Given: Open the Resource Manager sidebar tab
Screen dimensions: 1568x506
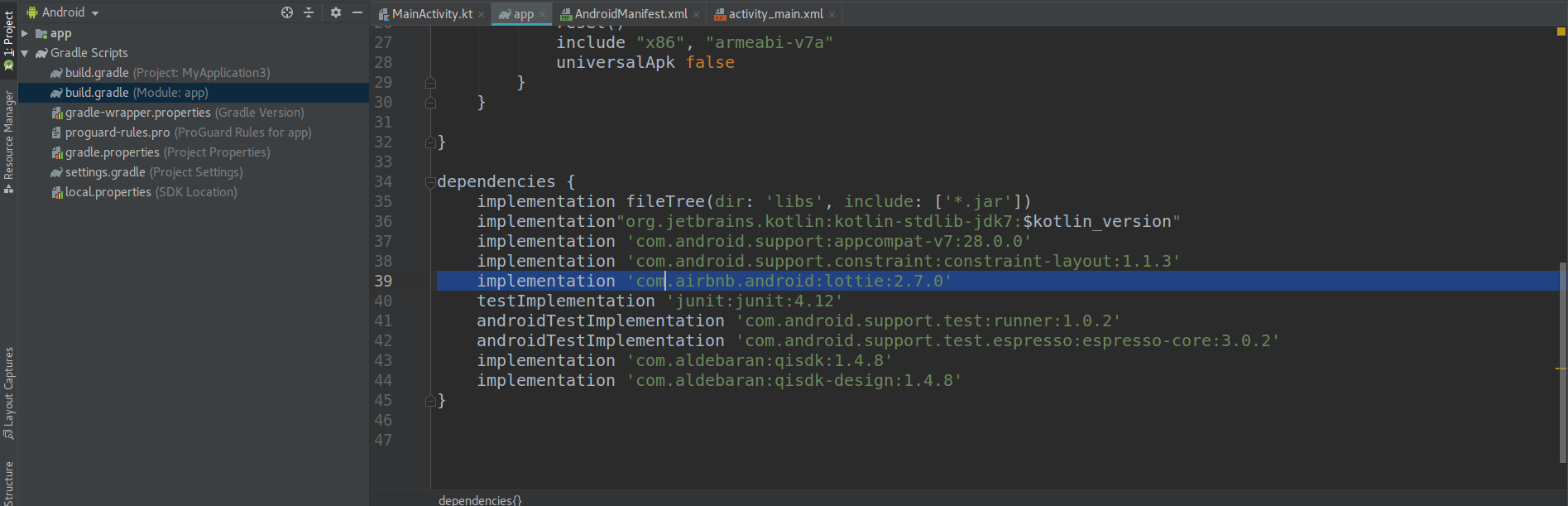Looking at the screenshot, I should click(x=8, y=142).
